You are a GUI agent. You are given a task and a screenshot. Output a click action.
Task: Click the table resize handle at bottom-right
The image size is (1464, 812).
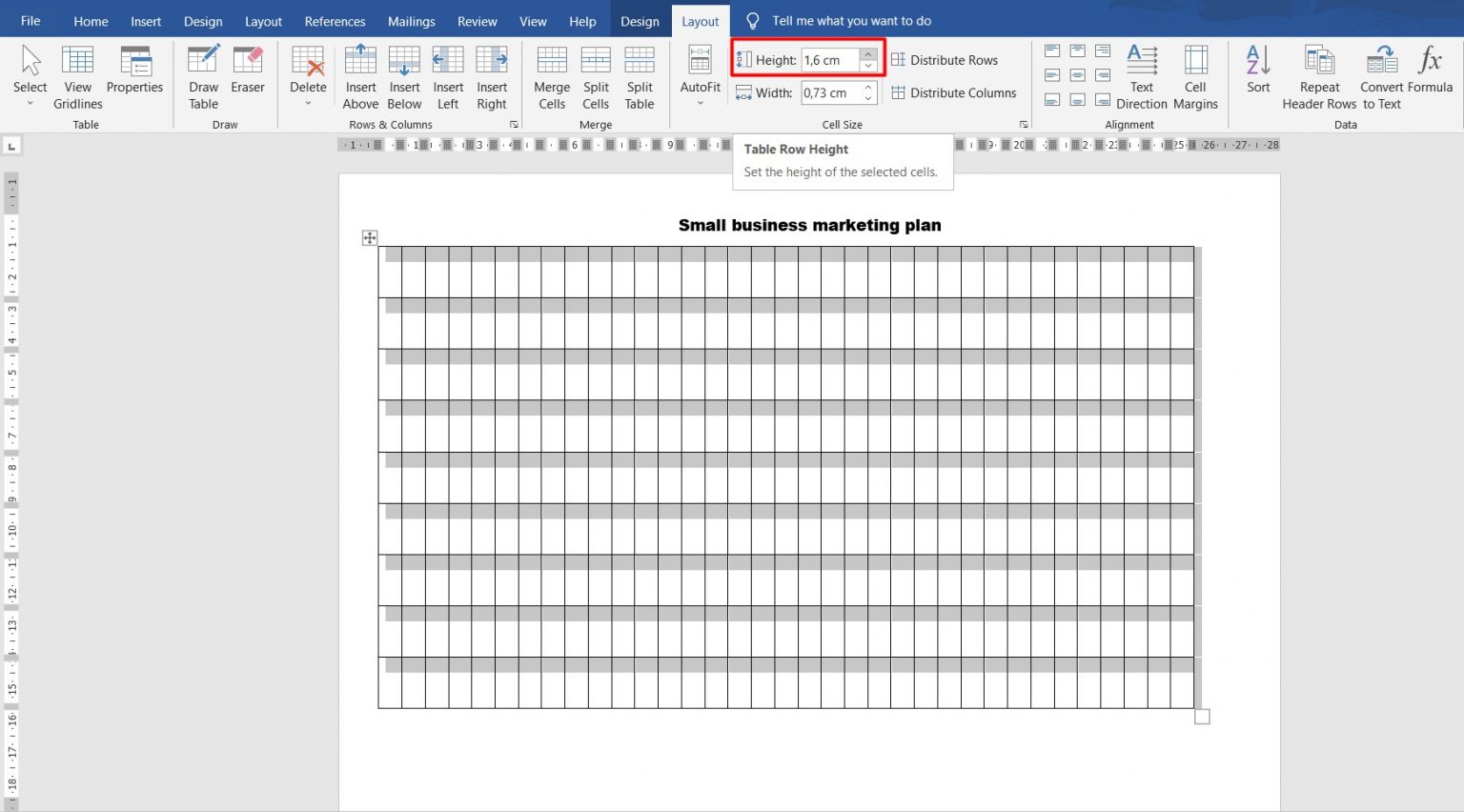pos(1202,717)
